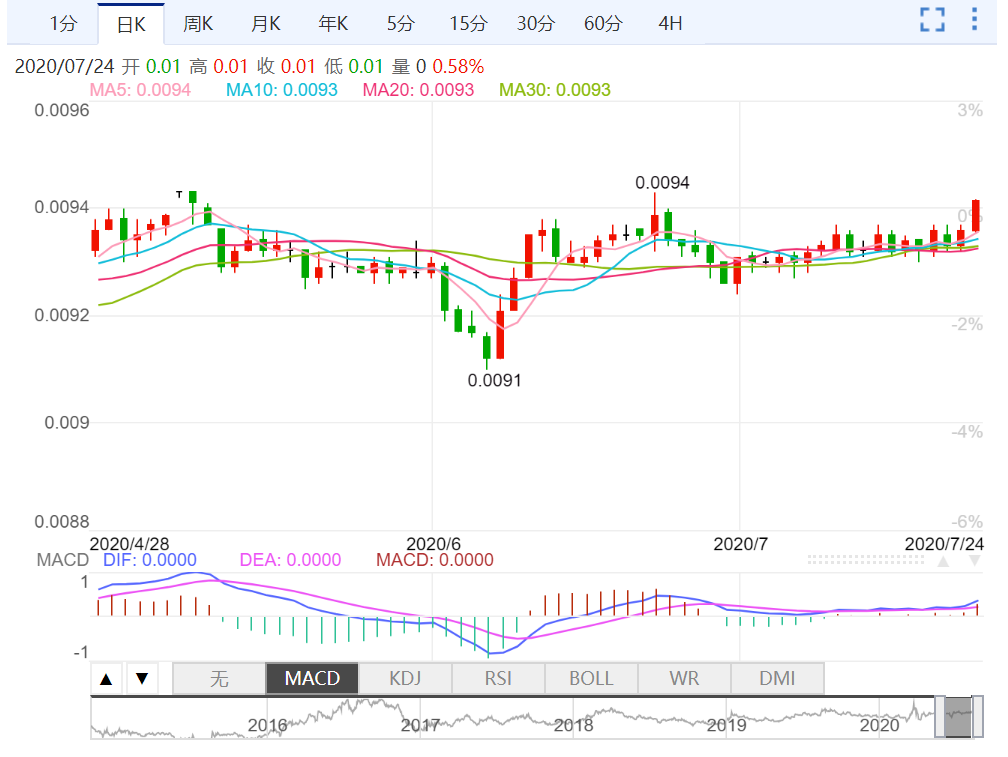Select the 1分 one-minute interval

point(62,23)
